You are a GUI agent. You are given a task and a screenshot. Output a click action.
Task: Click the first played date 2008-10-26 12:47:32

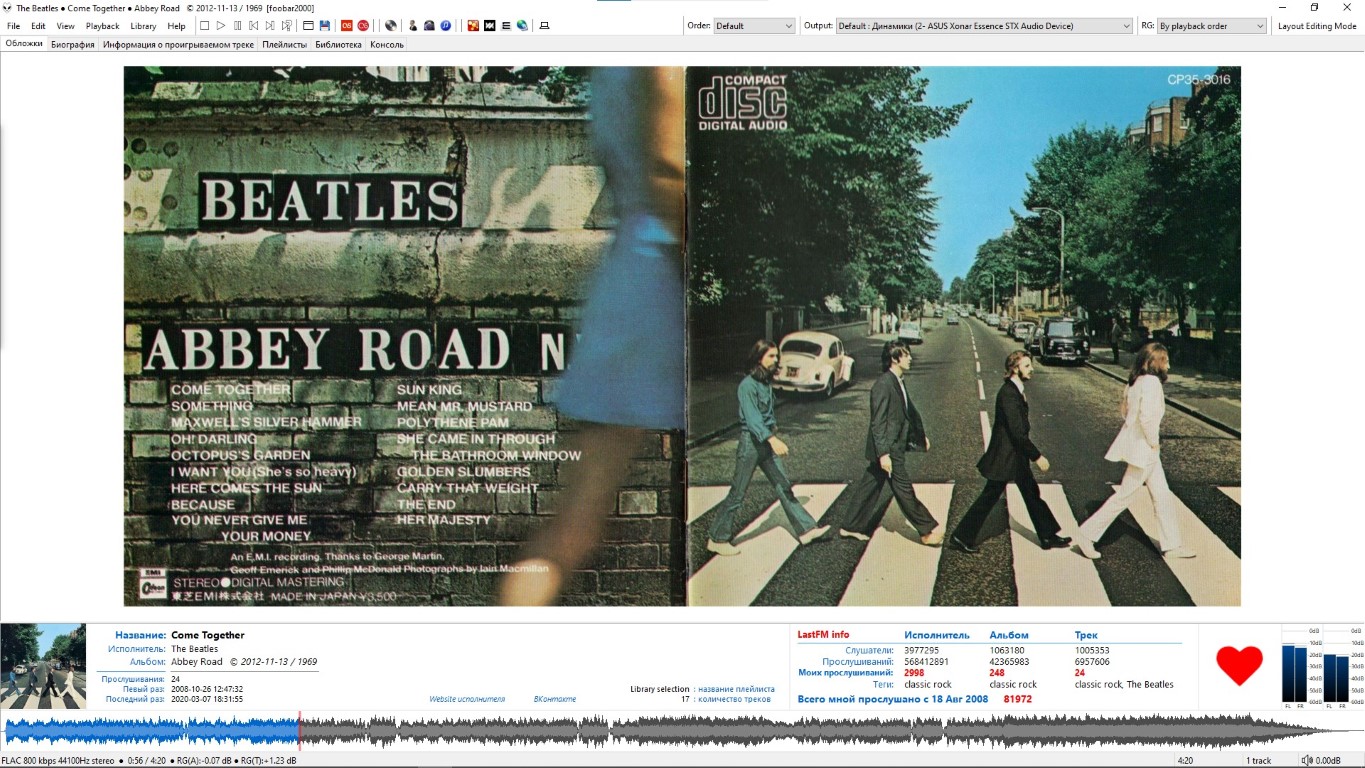pos(207,689)
